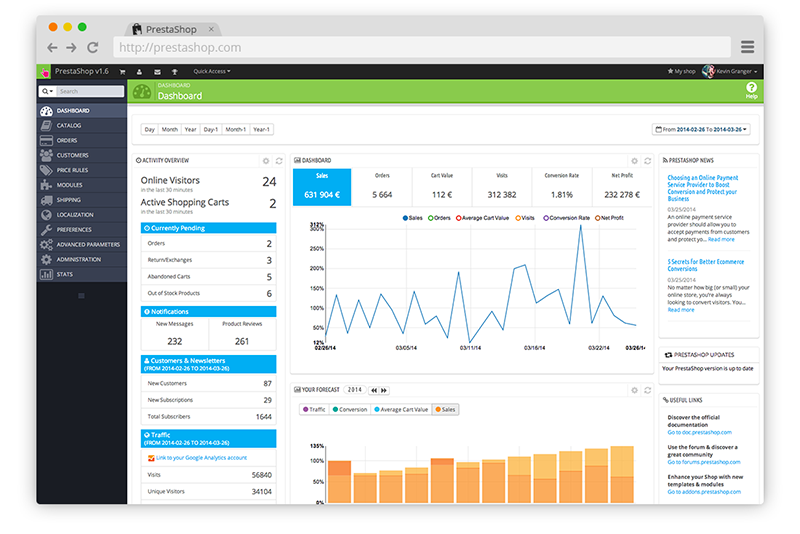This screenshot has width=800, height=534.
Task: Open the Quick Access dropdown
Action: (212, 71)
